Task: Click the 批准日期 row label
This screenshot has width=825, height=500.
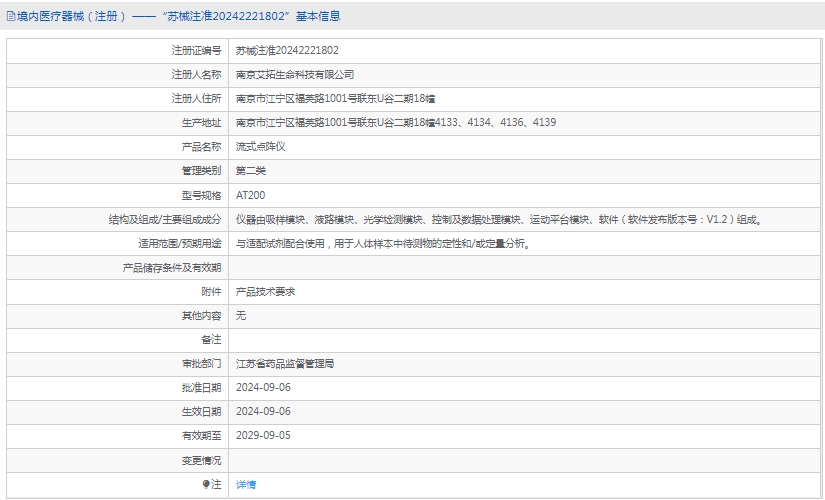Action: click(201, 388)
